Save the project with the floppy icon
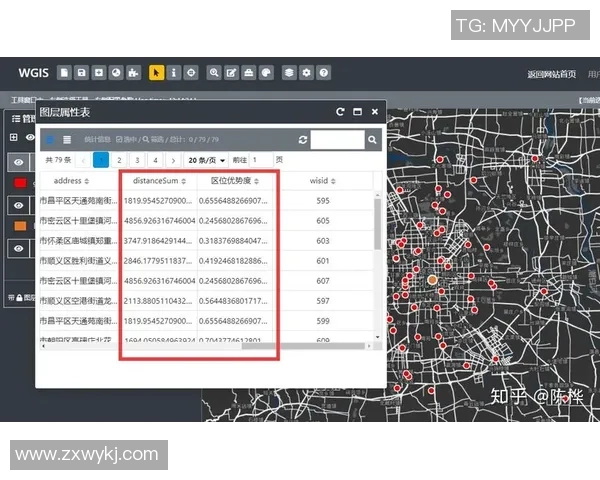This screenshot has height=480, width=600. click(82, 73)
